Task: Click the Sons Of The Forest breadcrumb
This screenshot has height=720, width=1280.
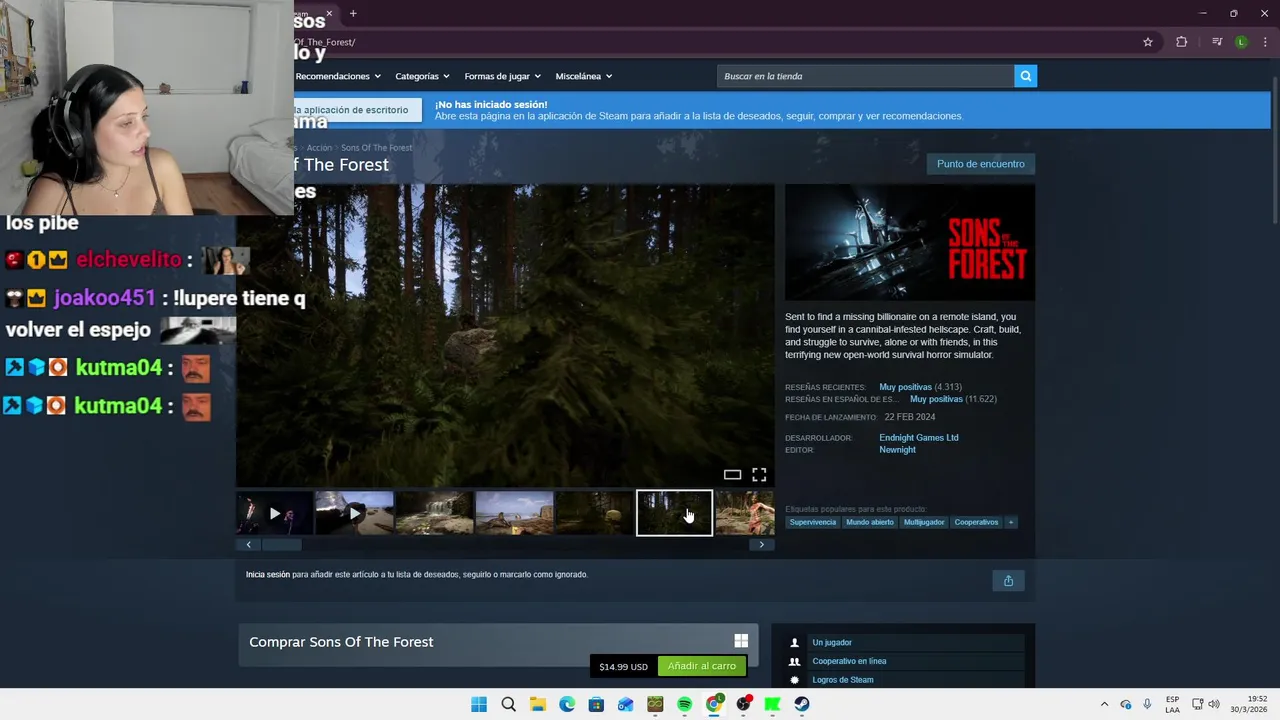Action: (377, 148)
